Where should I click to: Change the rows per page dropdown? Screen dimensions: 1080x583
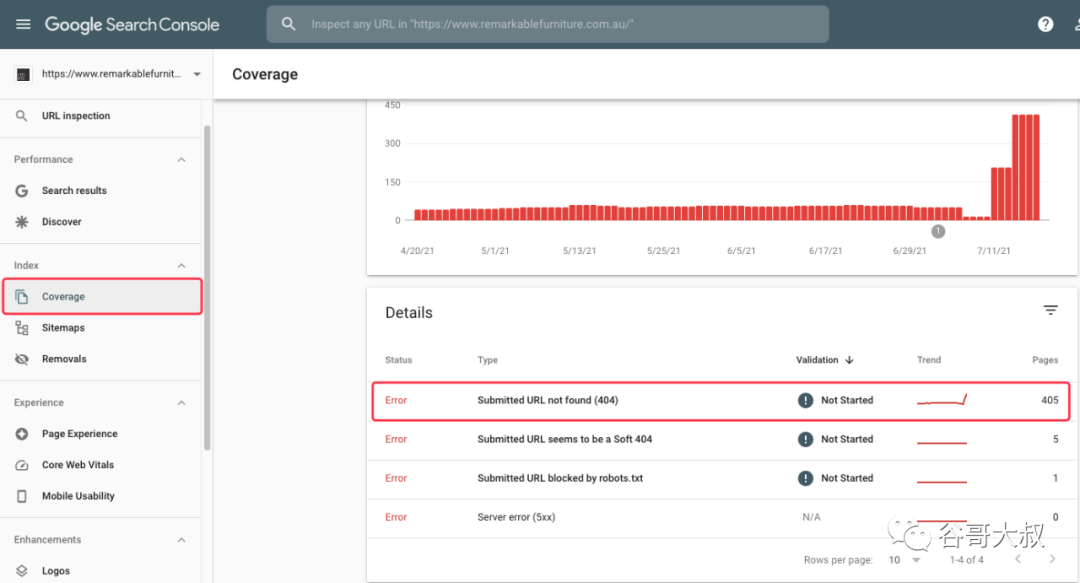[x=904, y=560]
